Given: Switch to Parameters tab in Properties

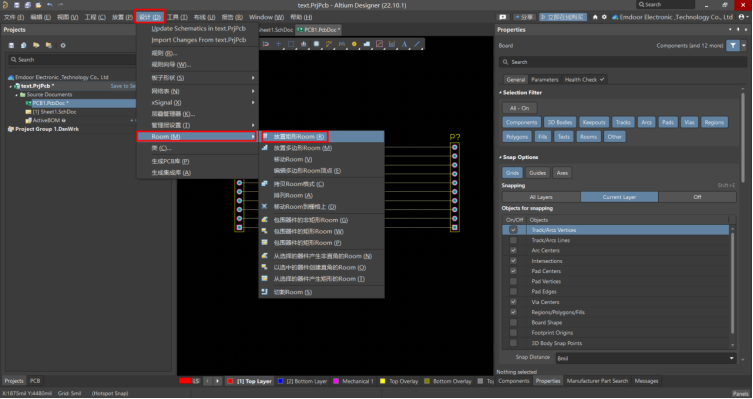Looking at the screenshot, I should click(x=545, y=80).
